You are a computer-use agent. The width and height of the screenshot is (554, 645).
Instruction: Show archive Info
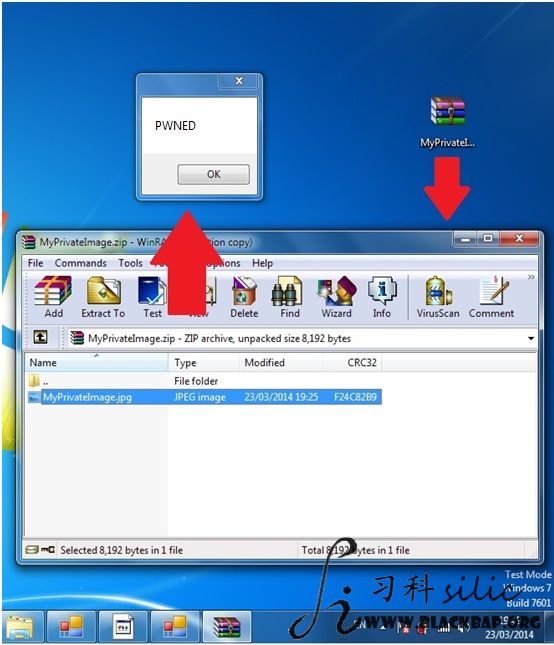(x=382, y=297)
